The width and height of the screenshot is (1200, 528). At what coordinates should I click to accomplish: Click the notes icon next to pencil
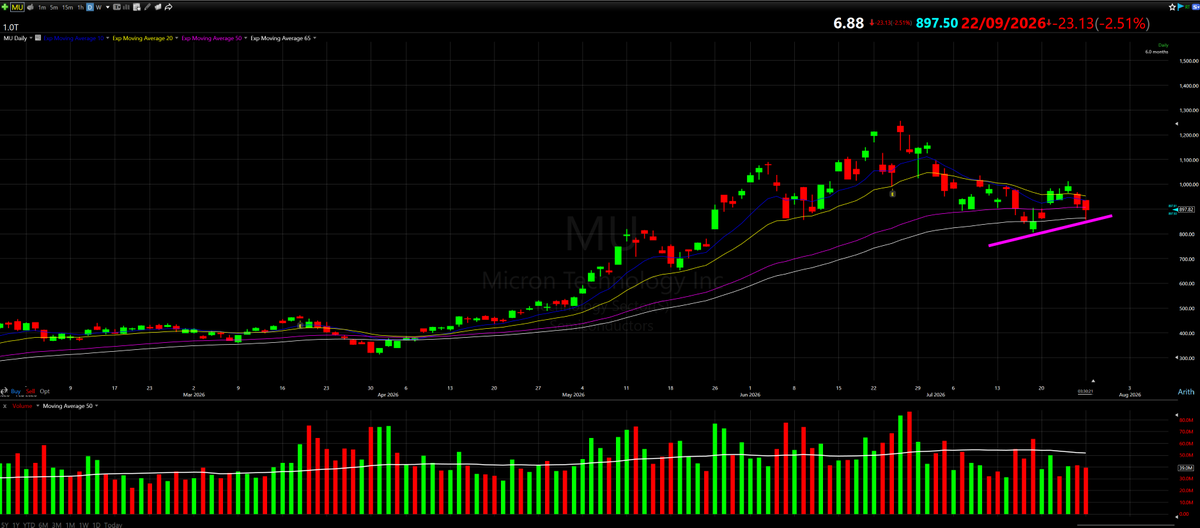(x=158, y=7)
